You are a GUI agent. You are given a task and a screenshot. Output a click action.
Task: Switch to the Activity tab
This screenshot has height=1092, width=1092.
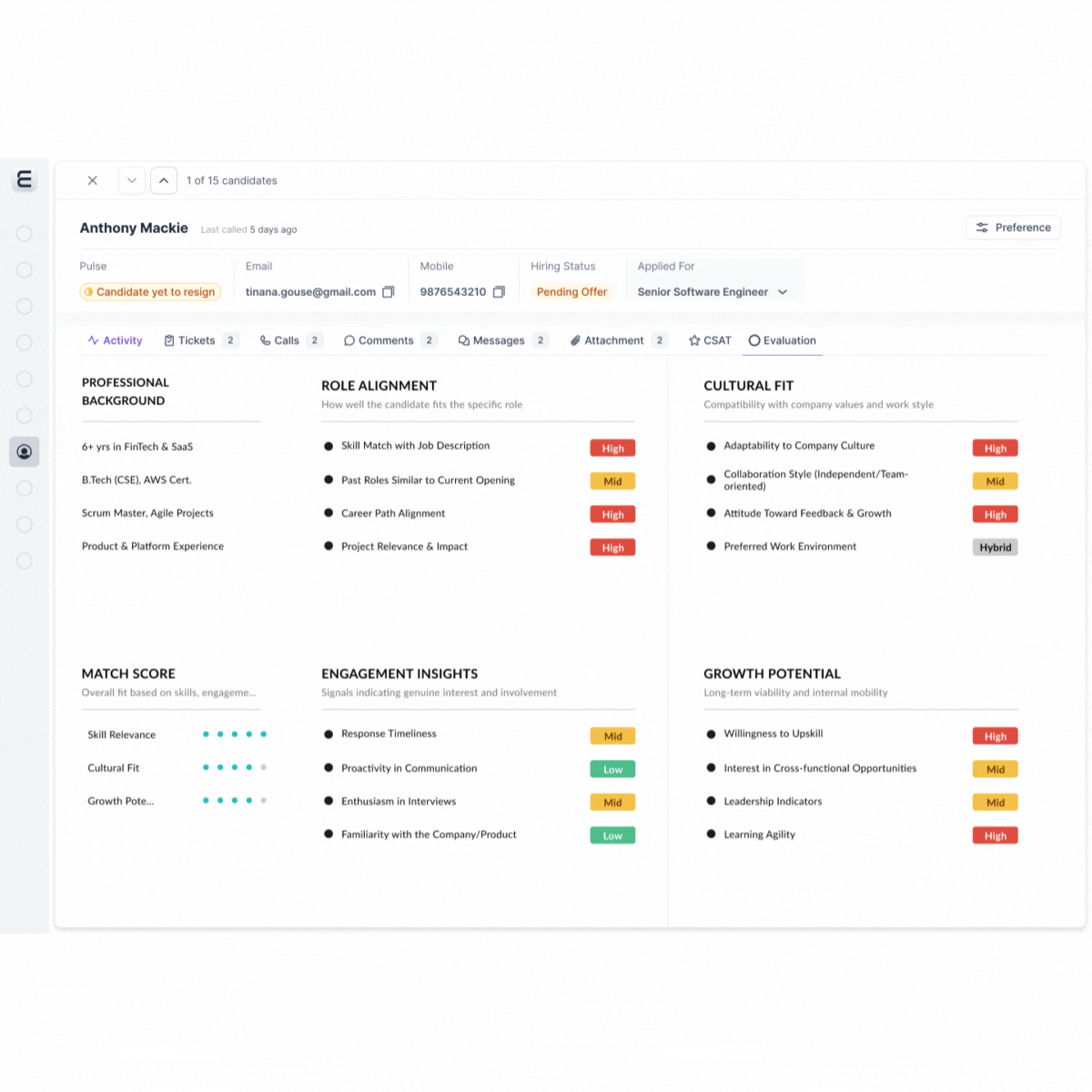point(115,340)
